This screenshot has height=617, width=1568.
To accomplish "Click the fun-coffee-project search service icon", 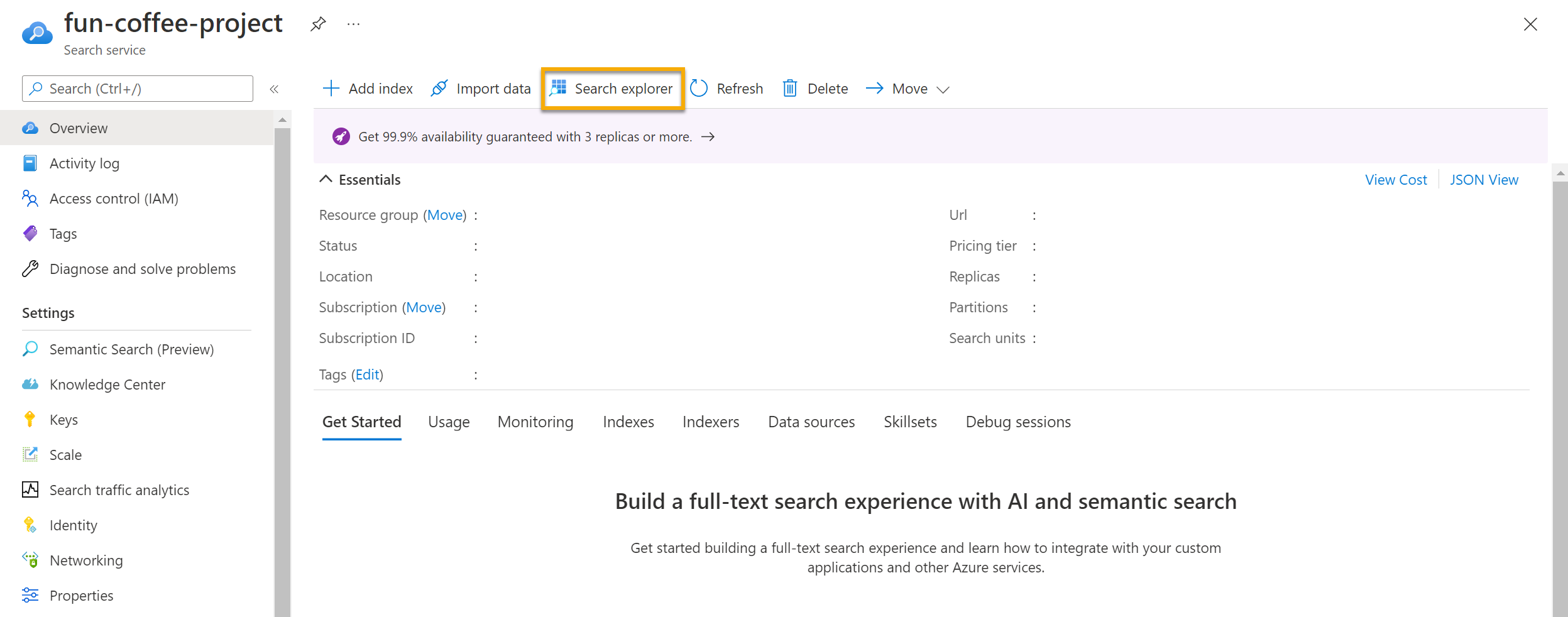I will pos(37,33).
